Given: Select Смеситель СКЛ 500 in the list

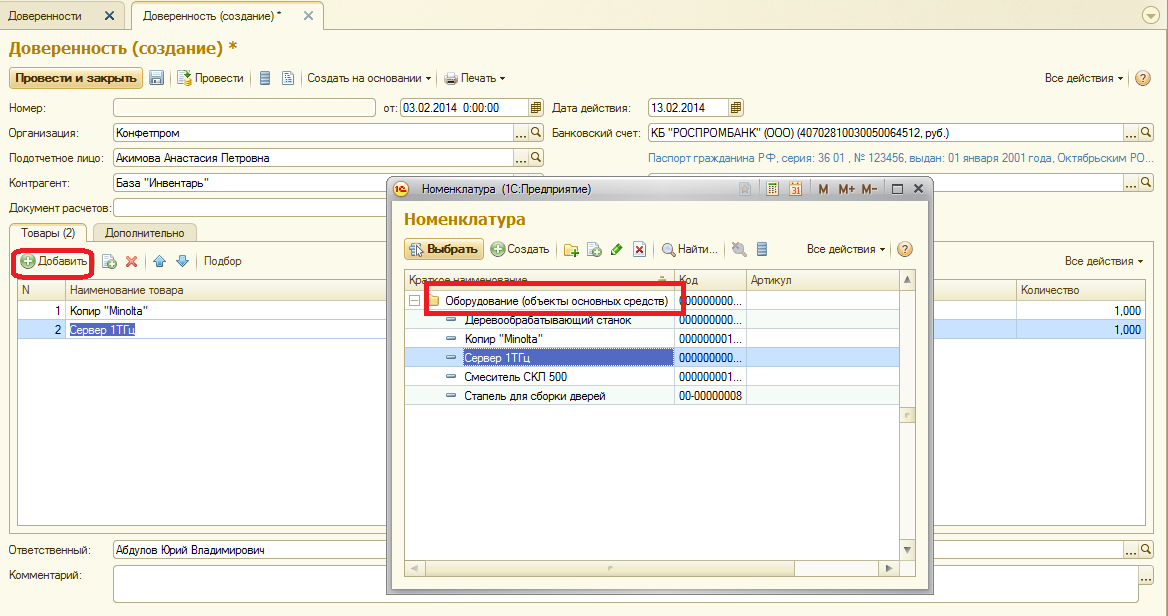Looking at the screenshot, I should pyautogui.click(x=515, y=377).
